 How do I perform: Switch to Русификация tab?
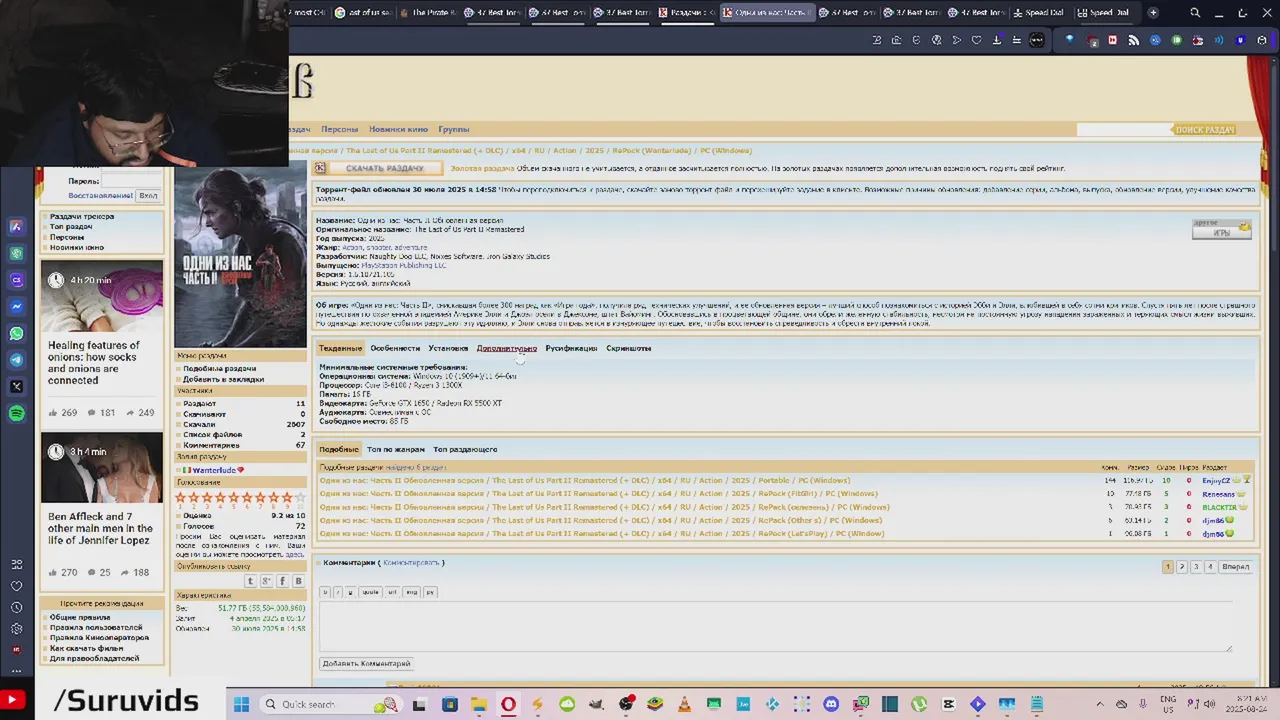click(x=571, y=348)
